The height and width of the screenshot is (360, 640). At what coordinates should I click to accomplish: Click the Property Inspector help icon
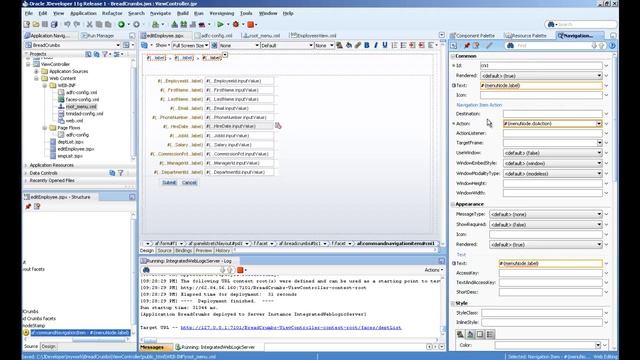[x=612, y=46]
